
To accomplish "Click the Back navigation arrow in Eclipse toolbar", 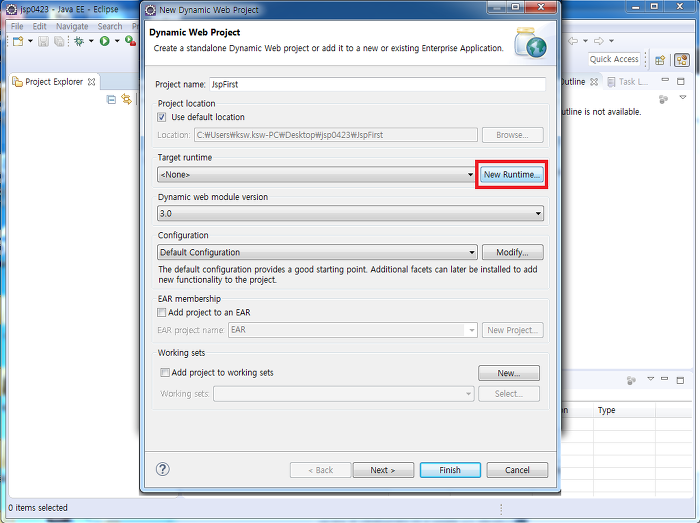I will 573,41.
